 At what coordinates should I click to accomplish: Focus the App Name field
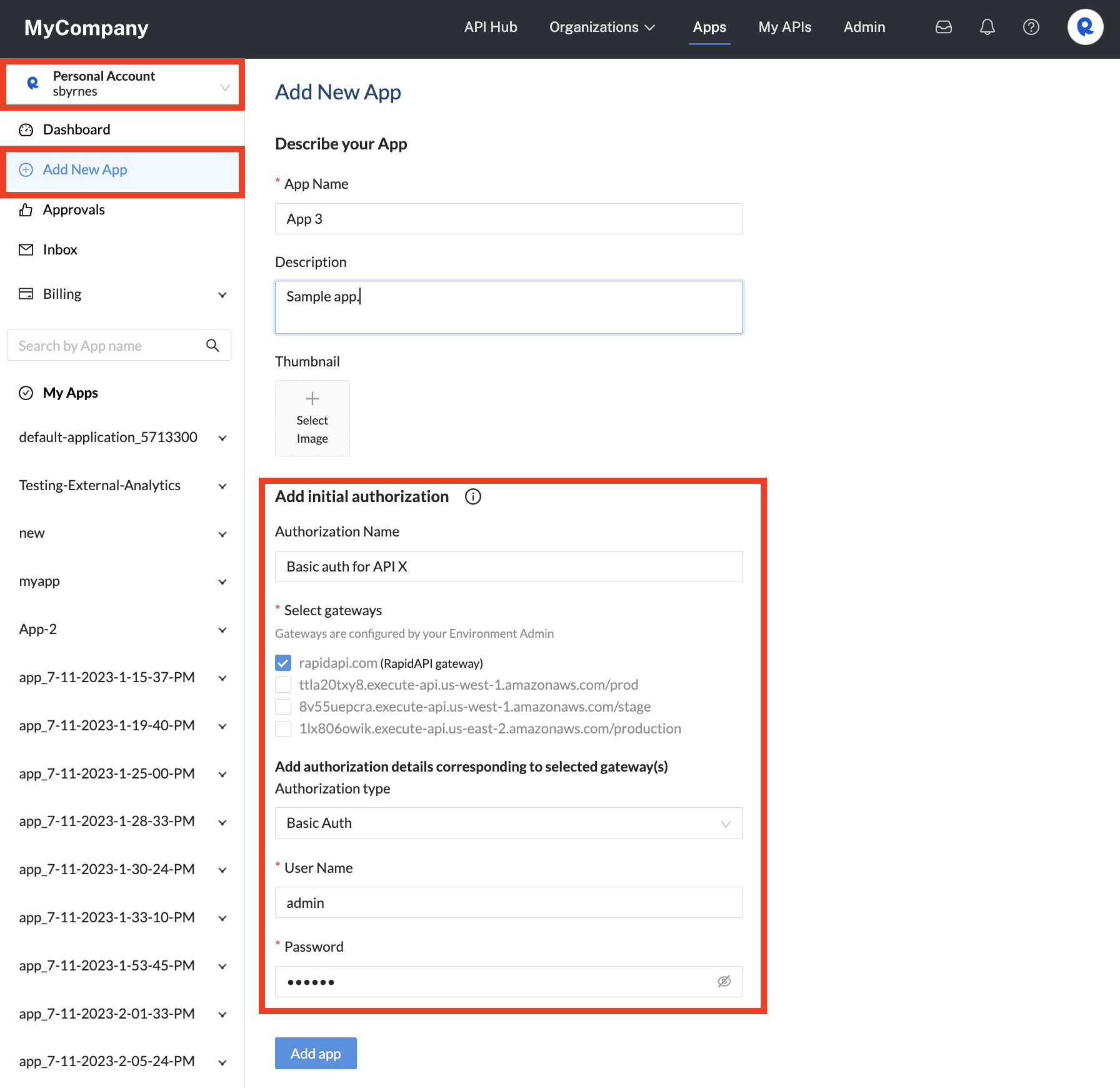coord(509,219)
